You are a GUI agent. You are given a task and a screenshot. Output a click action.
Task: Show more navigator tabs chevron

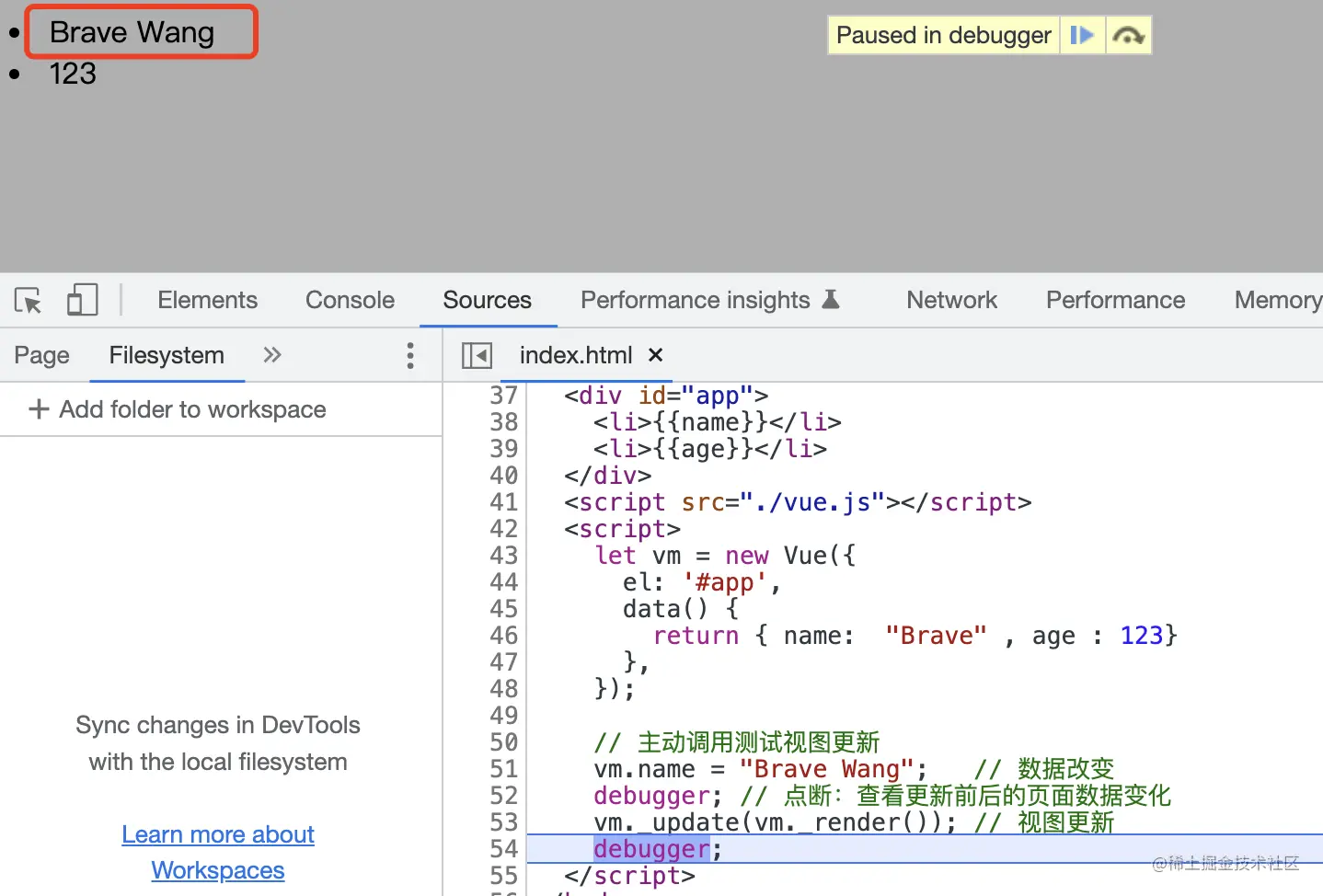click(271, 356)
